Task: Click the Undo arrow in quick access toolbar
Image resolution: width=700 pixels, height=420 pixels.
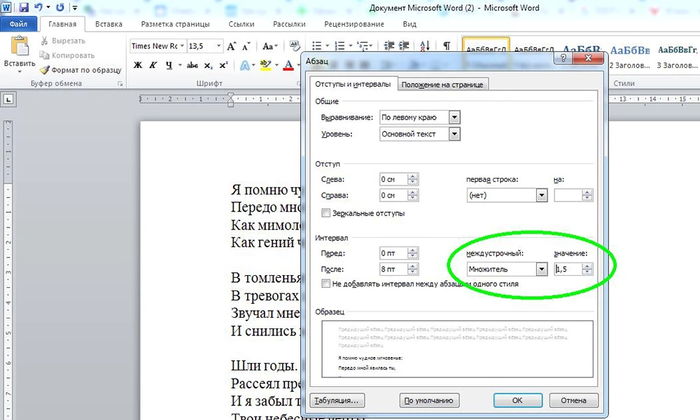Action: point(38,6)
